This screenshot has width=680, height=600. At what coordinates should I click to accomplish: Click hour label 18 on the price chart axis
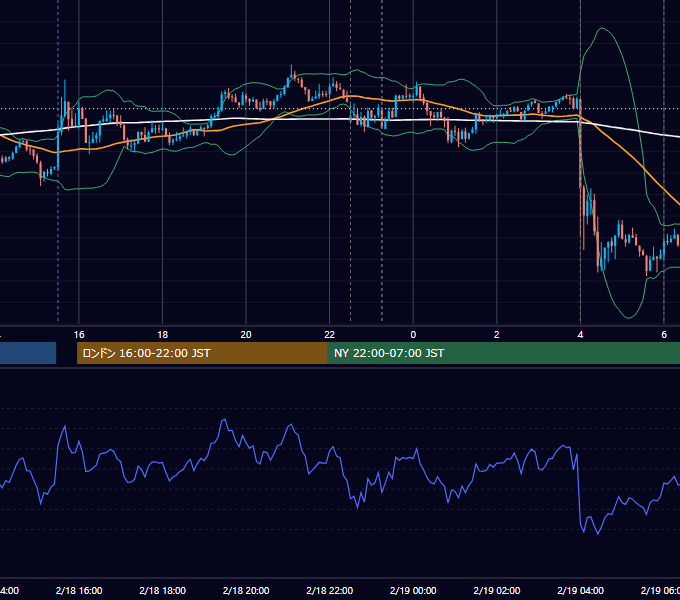pyautogui.click(x=163, y=335)
